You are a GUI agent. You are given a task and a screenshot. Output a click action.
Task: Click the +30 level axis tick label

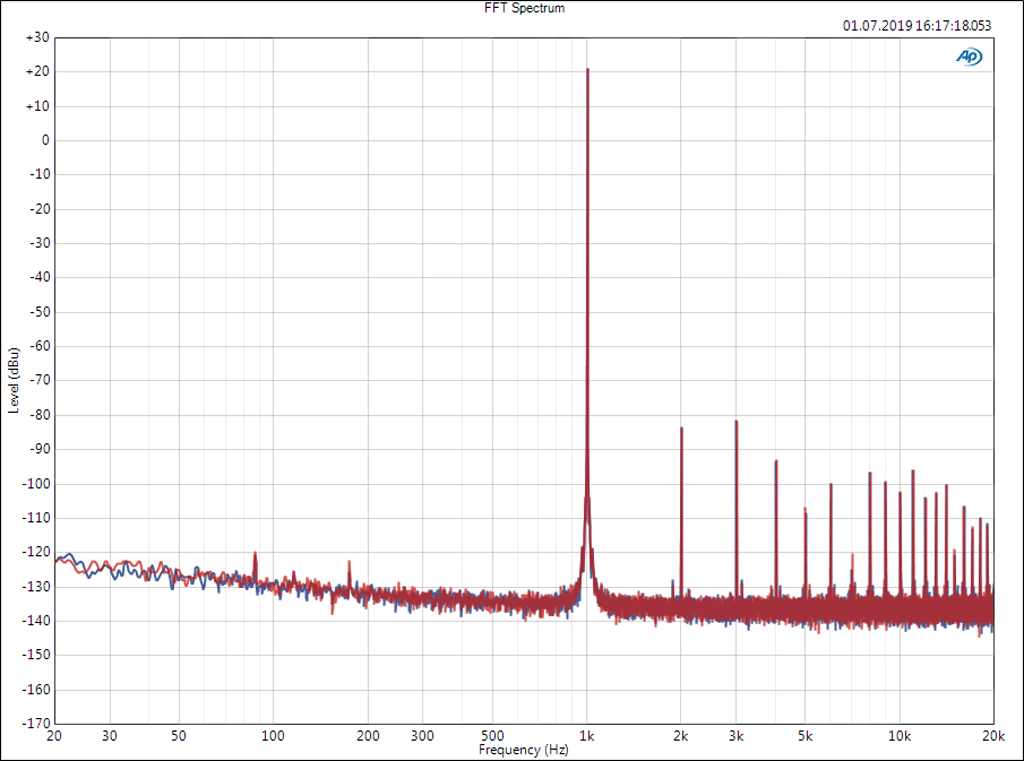pyautogui.click(x=37, y=37)
